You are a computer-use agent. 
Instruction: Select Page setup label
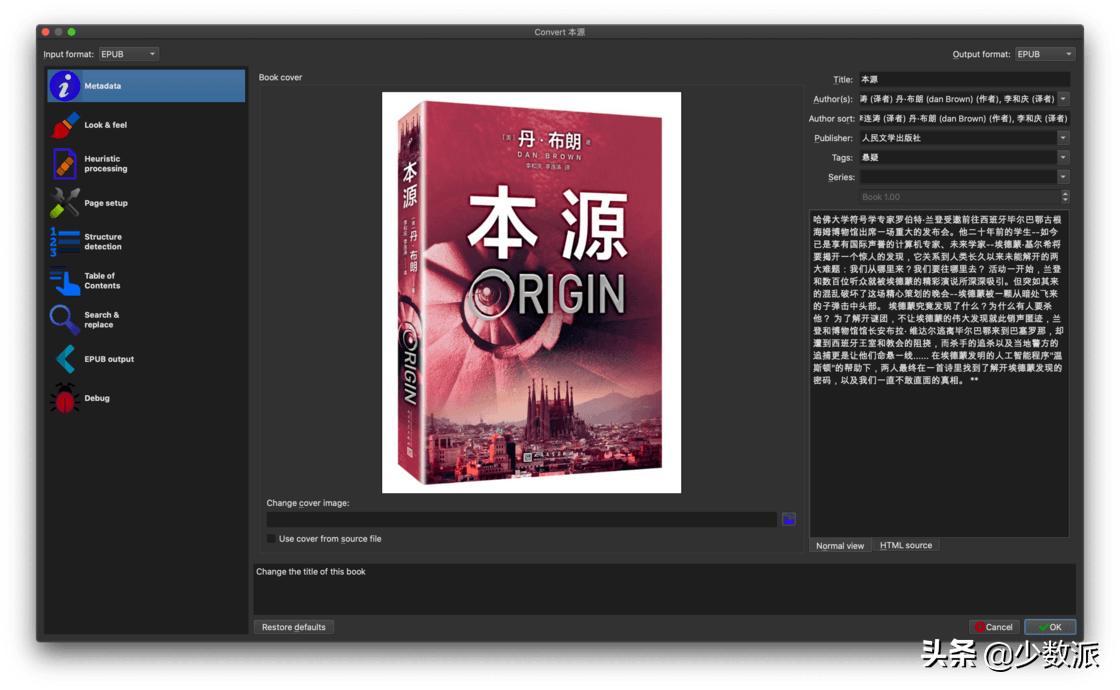(106, 203)
